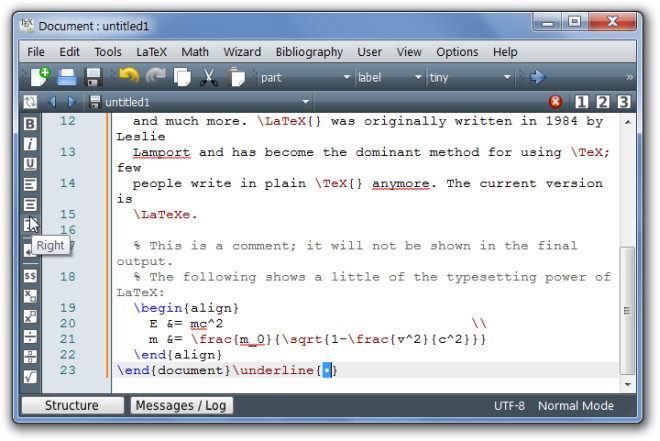
Task: Click the Normal Mode status text
Action: tap(576, 406)
